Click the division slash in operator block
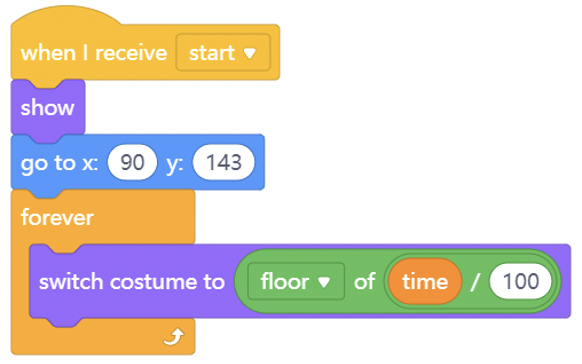 click(x=475, y=282)
